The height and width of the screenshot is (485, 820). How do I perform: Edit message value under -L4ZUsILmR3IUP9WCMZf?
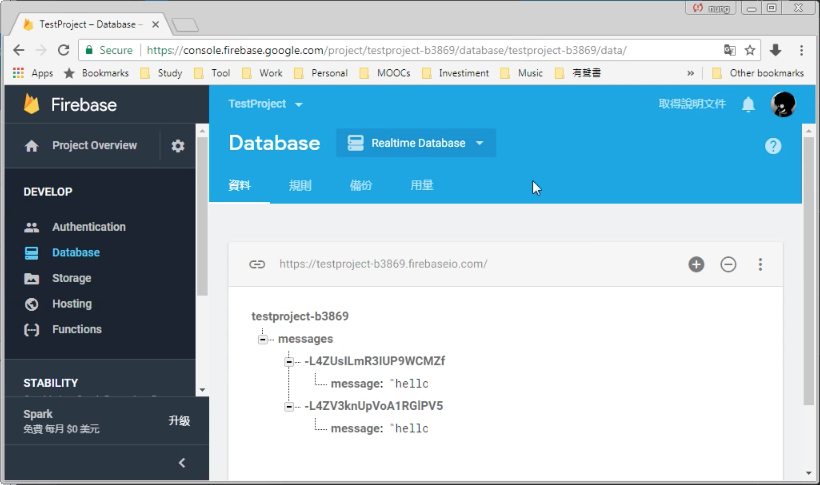click(x=411, y=384)
